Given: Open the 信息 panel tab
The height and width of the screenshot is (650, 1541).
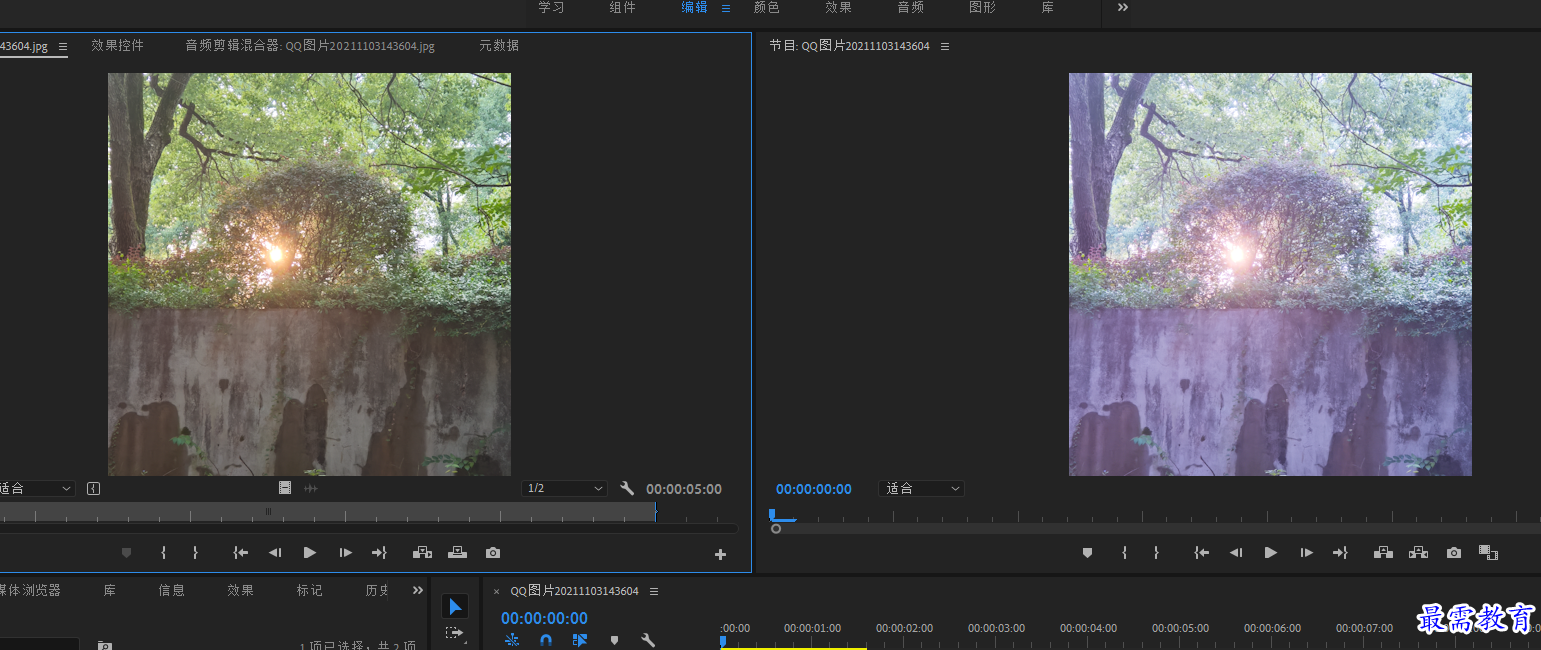Looking at the screenshot, I should point(171,590).
